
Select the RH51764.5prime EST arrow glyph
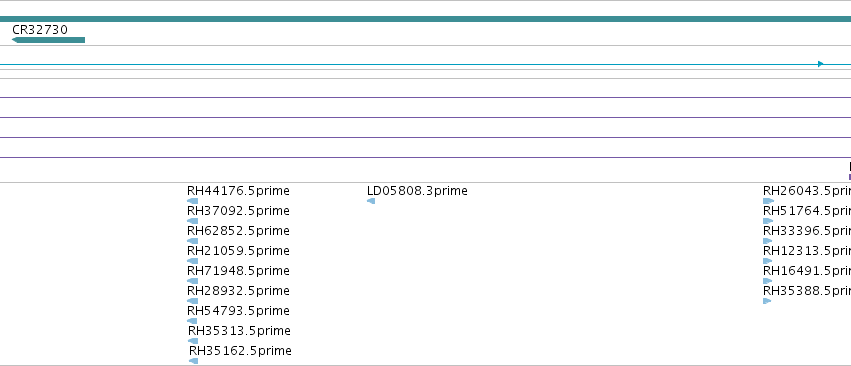pos(768,221)
